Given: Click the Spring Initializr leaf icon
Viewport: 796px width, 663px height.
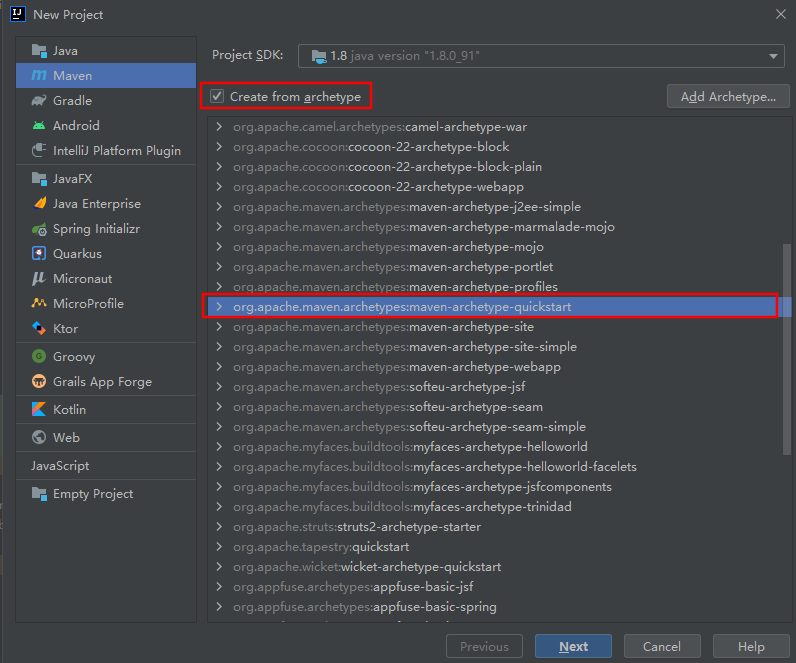Looking at the screenshot, I should (39, 229).
